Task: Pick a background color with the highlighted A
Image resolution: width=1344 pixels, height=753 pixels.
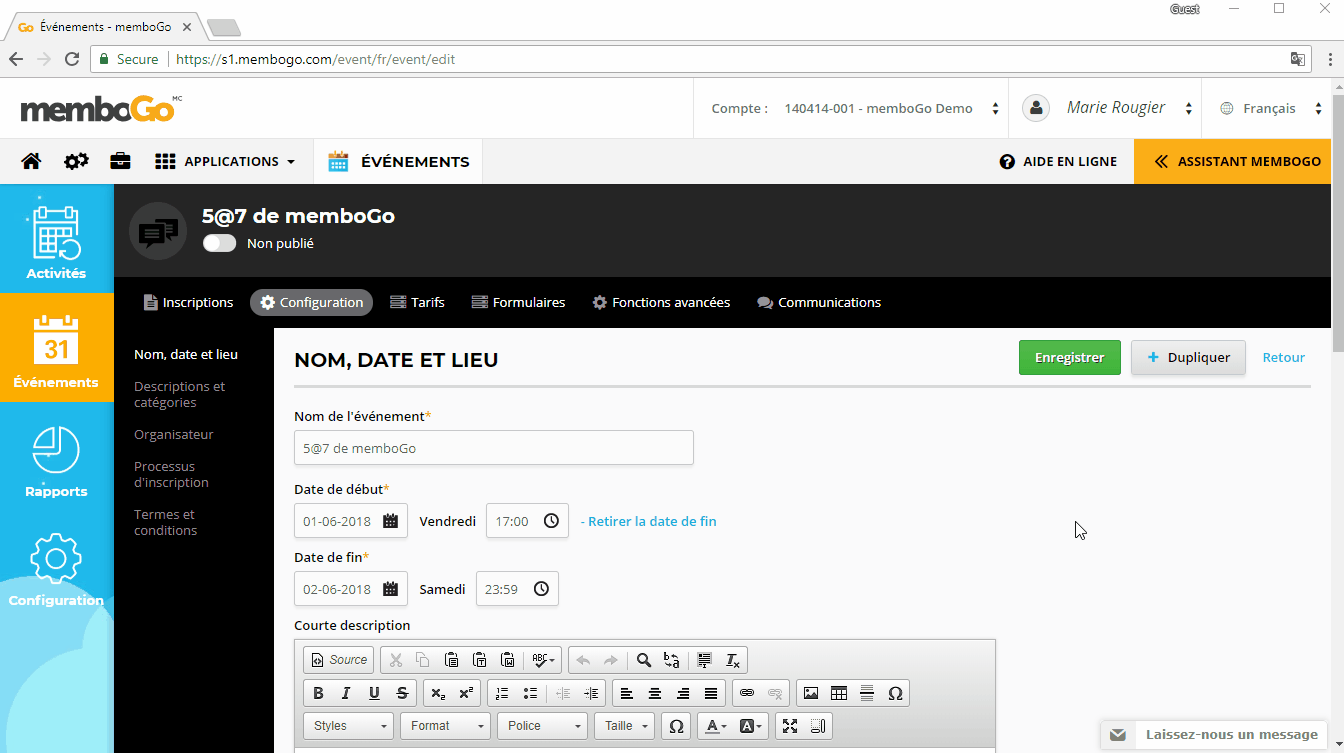Action: pyautogui.click(x=750, y=726)
